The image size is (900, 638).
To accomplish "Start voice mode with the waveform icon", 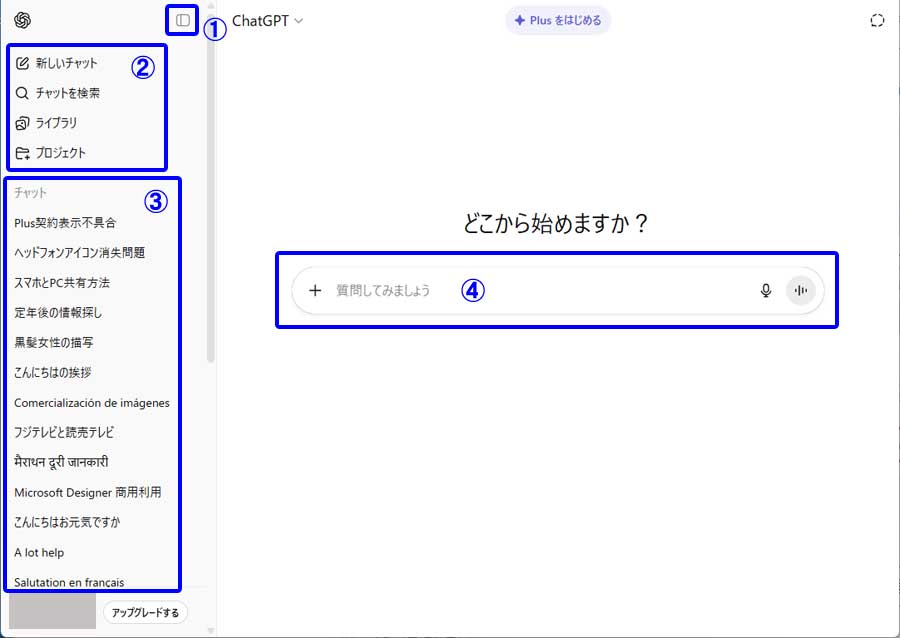I will click(x=800, y=291).
